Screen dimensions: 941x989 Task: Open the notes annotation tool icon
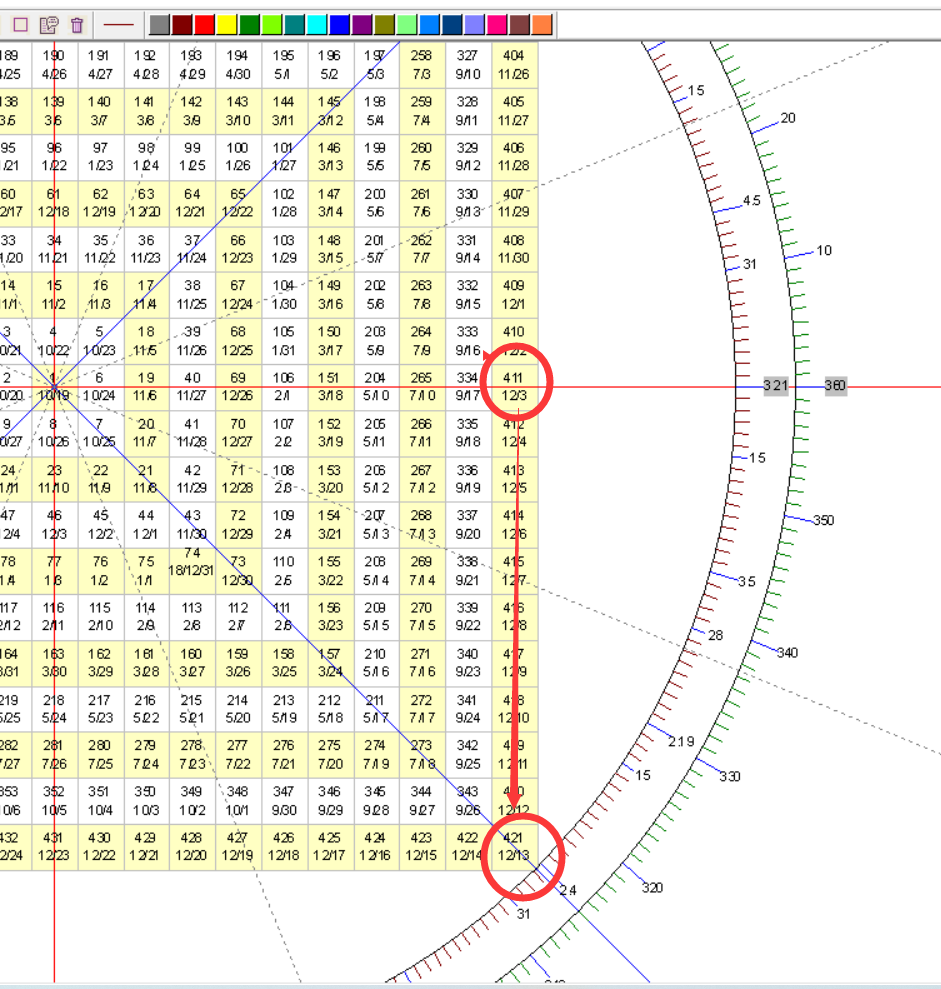[49, 25]
